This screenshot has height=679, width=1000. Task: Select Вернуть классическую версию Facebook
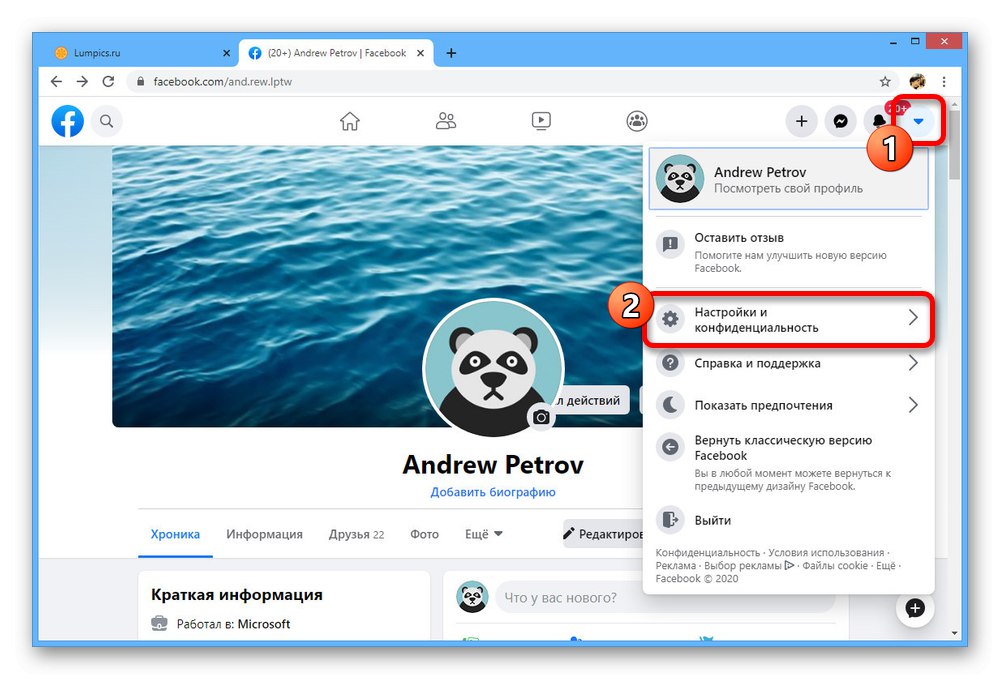click(788, 462)
